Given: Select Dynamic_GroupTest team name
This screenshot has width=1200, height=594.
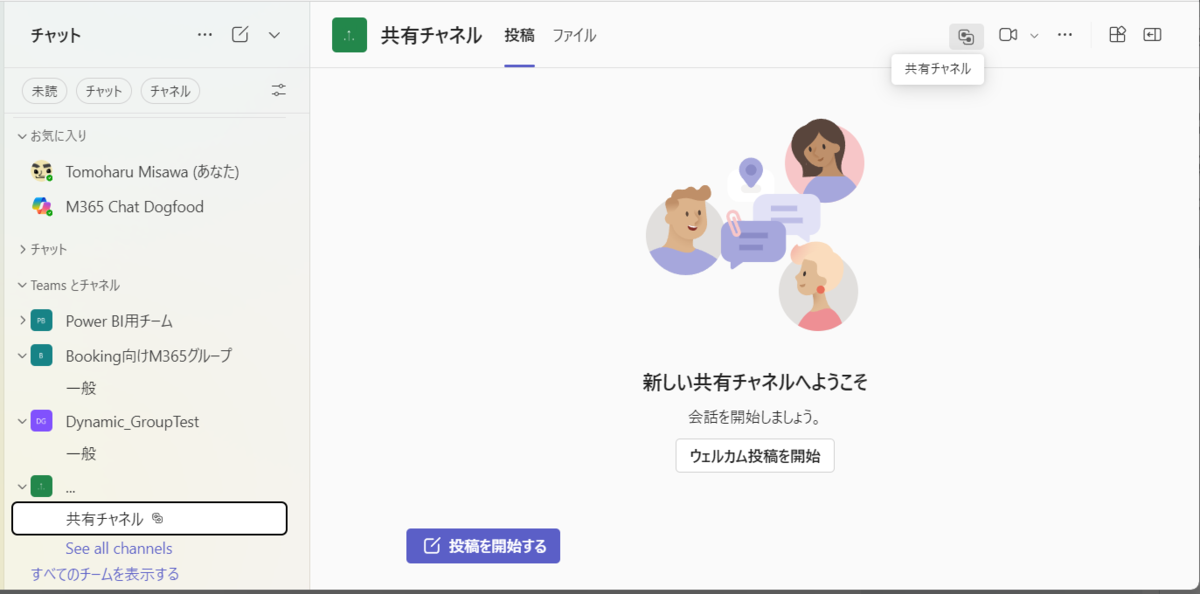Looking at the screenshot, I should coord(132,422).
